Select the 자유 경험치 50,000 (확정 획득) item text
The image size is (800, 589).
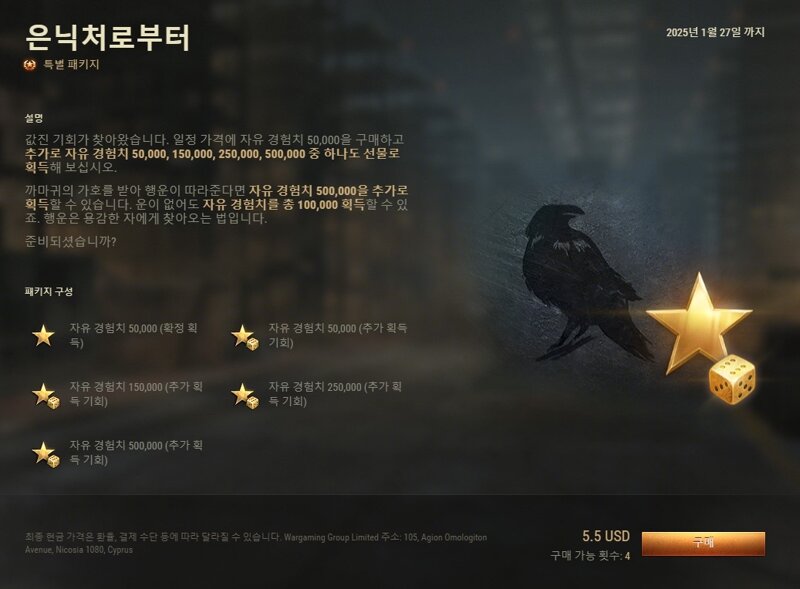click(134, 335)
